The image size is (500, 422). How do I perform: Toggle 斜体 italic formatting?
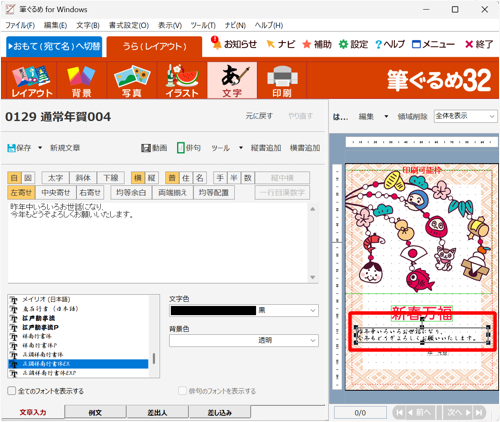coord(83,178)
